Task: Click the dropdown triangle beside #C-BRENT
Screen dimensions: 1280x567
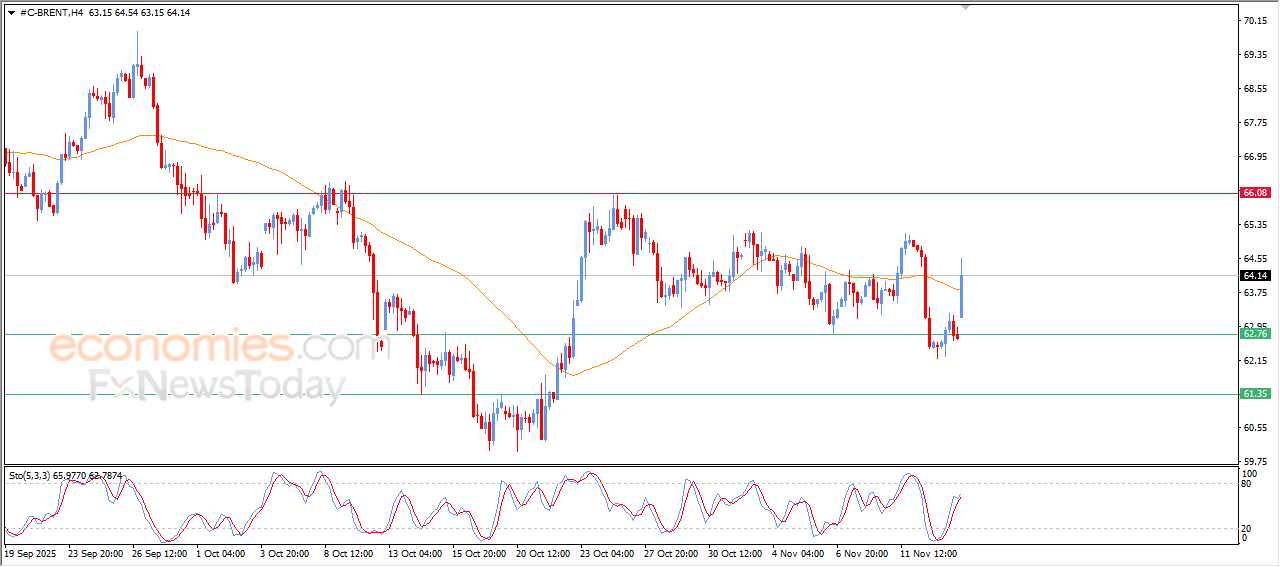Action: point(11,13)
